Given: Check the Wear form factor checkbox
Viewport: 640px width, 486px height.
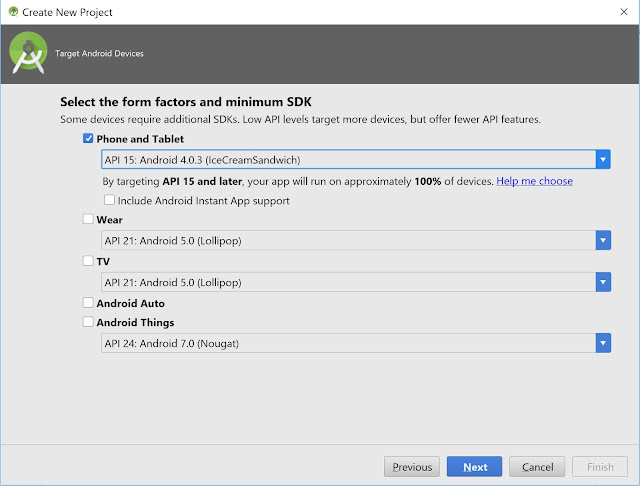Looking at the screenshot, I should [88, 219].
